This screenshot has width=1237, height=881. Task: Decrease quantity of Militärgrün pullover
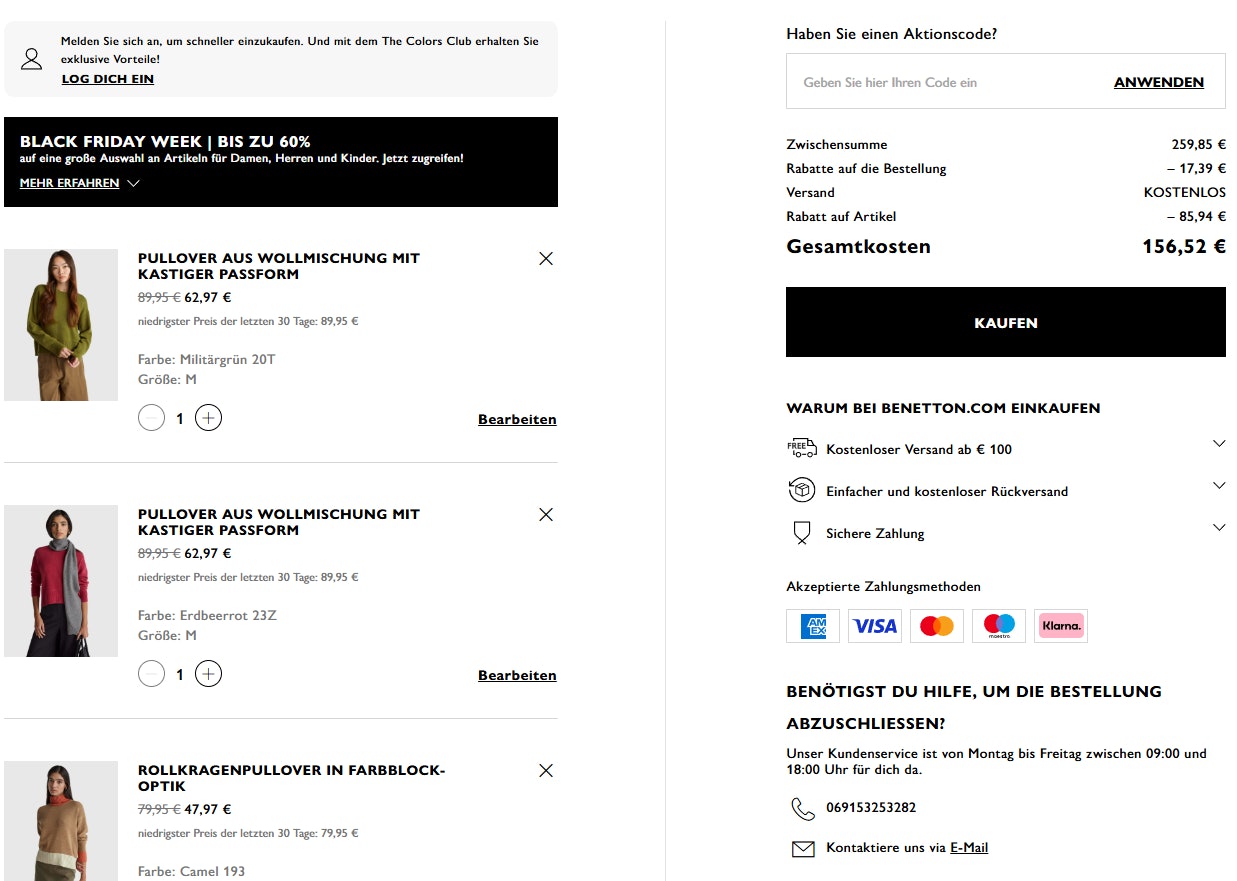151,418
